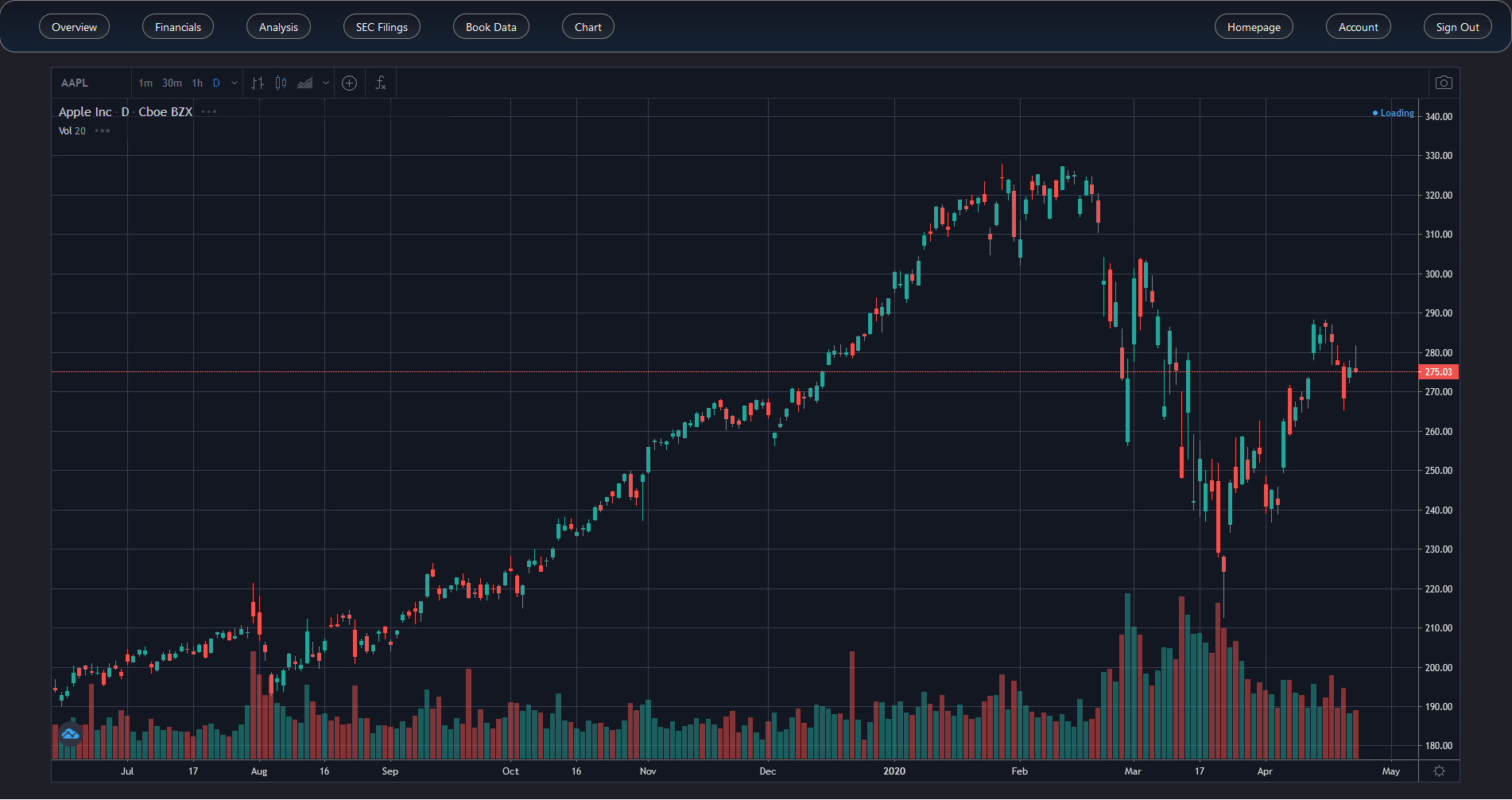Open the Account page
This screenshot has height=800, width=1512.
pos(1359,27)
